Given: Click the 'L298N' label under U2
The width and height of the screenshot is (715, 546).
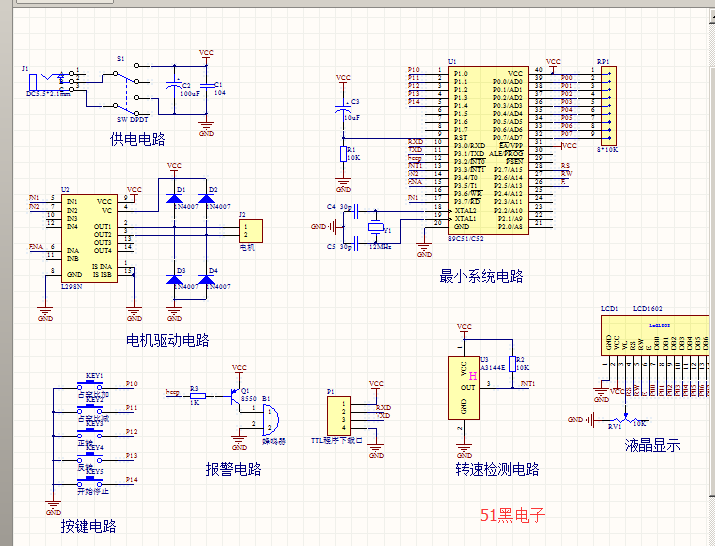Looking at the screenshot, I should (71, 287).
